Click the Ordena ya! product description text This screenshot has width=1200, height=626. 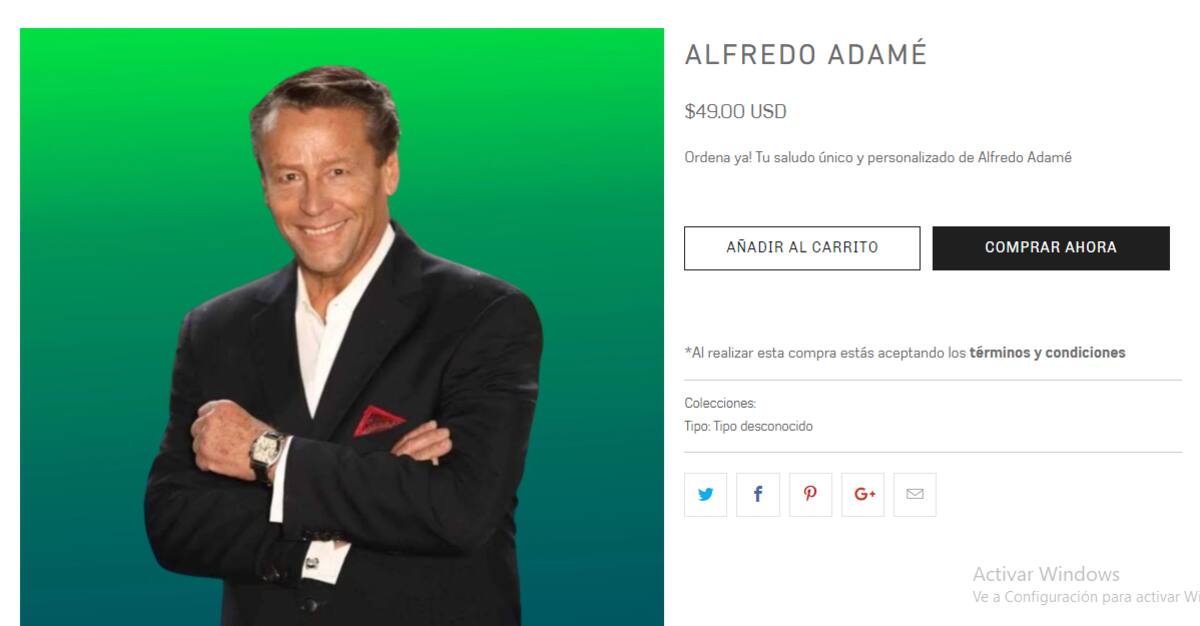click(878, 158)
